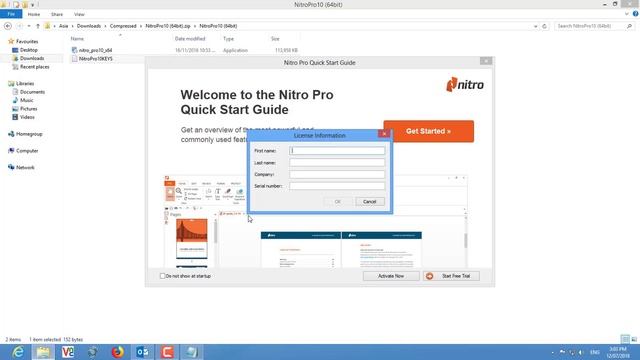
Task: Sort files by Type column
Action: [229, 39]
